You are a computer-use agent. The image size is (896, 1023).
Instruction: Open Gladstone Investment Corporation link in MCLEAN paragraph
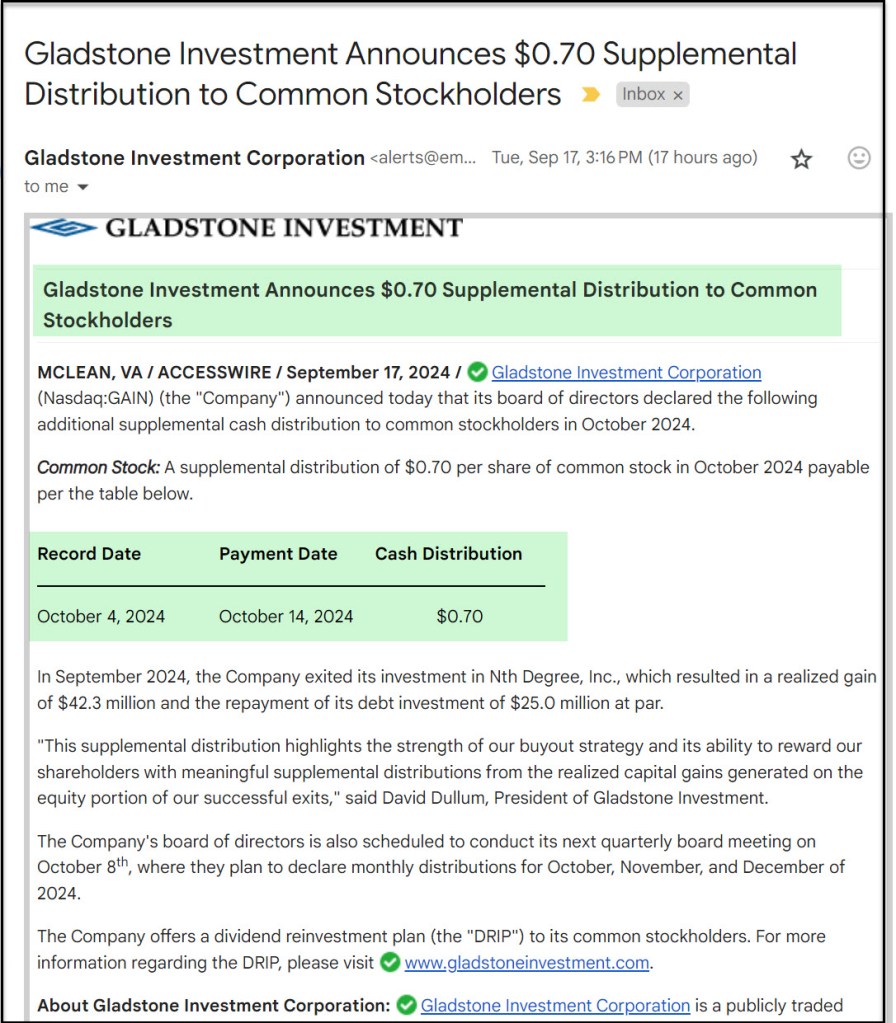[626, 372]
